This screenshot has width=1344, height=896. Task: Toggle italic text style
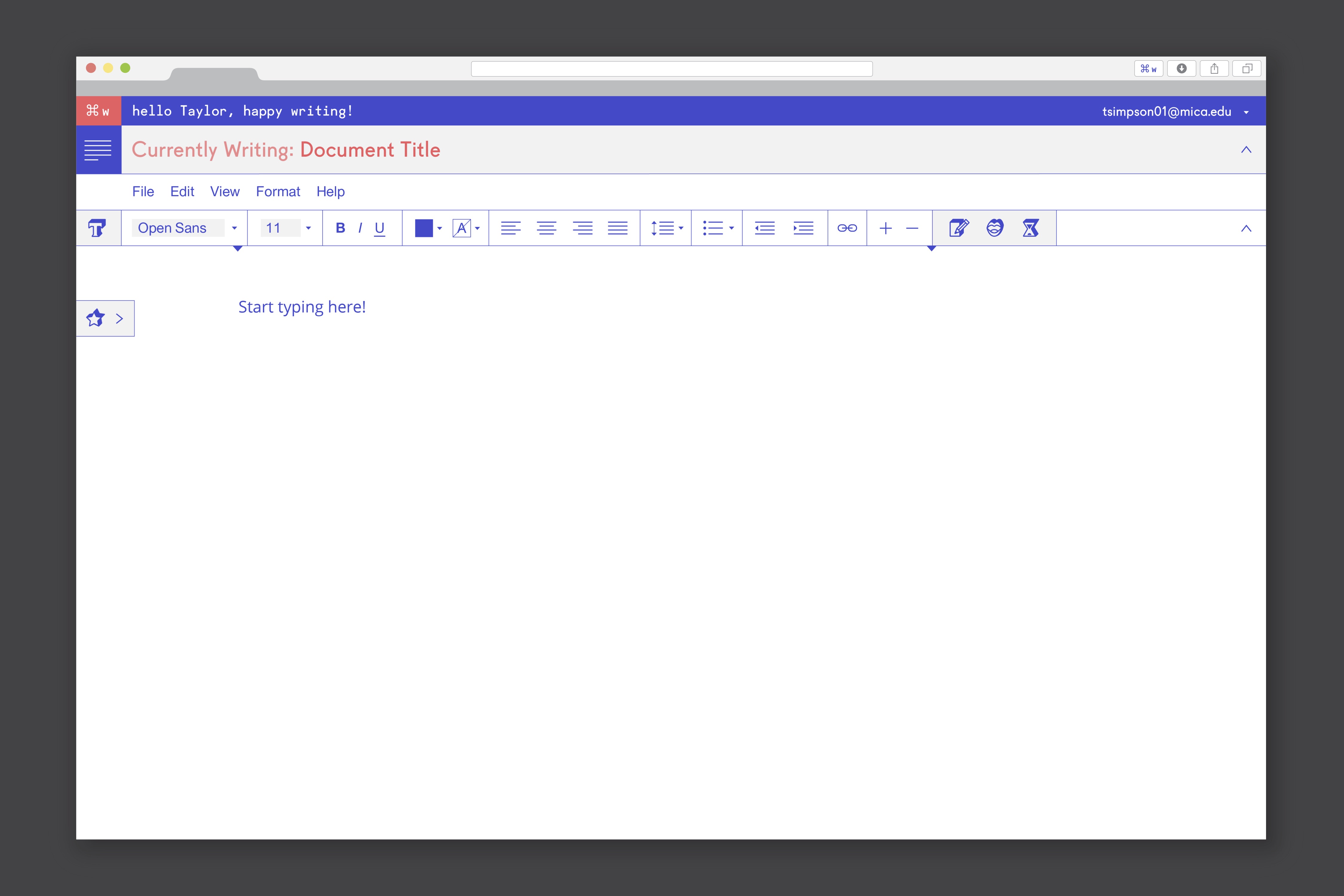(x=360, y=228)
